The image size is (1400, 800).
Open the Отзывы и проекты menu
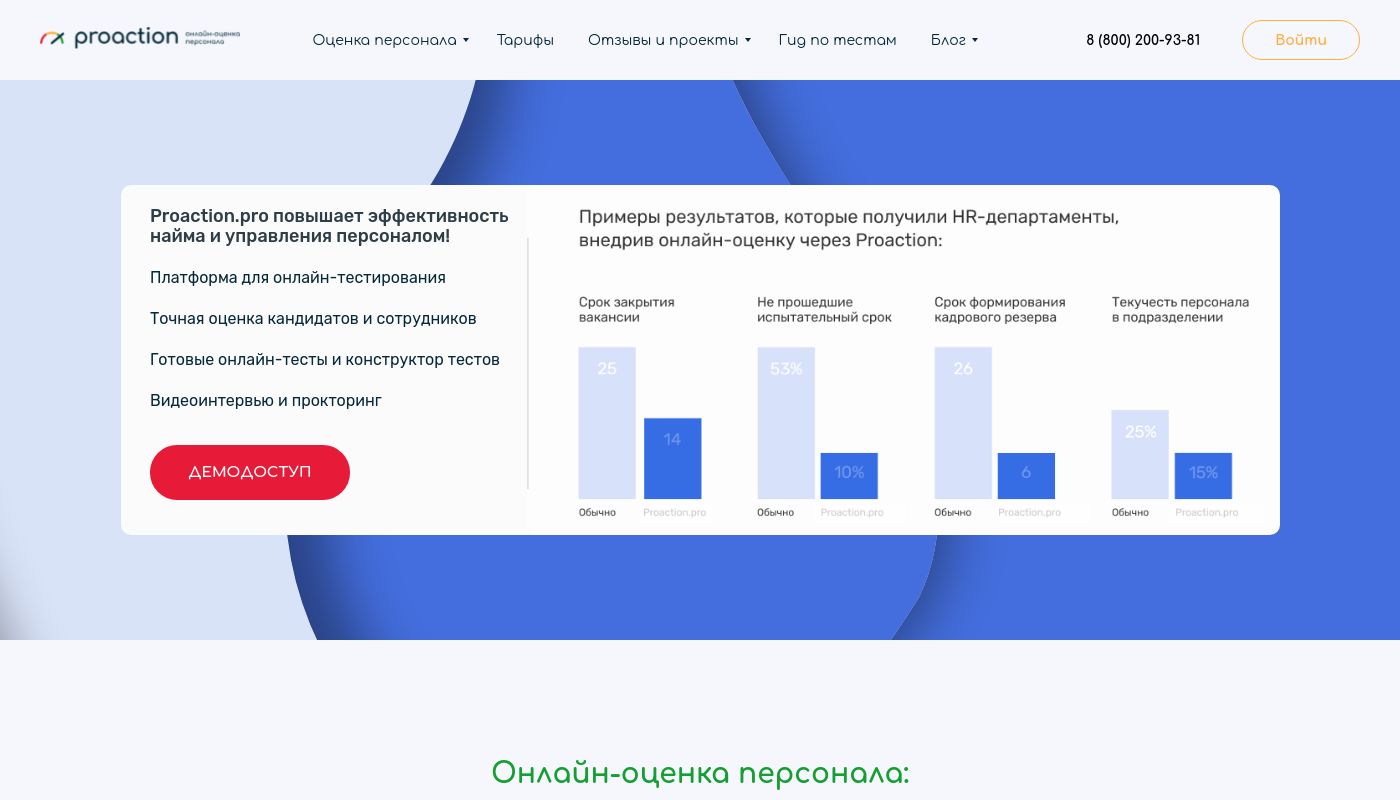(663, 40)
